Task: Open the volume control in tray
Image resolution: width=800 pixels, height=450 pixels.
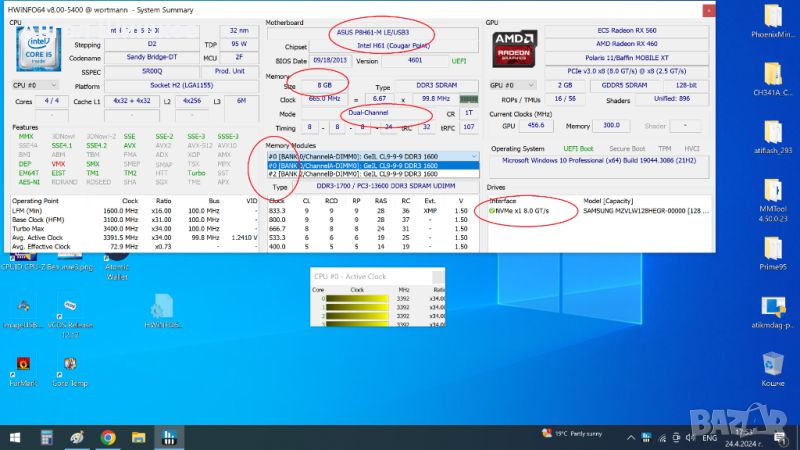Action: (691, 438)
